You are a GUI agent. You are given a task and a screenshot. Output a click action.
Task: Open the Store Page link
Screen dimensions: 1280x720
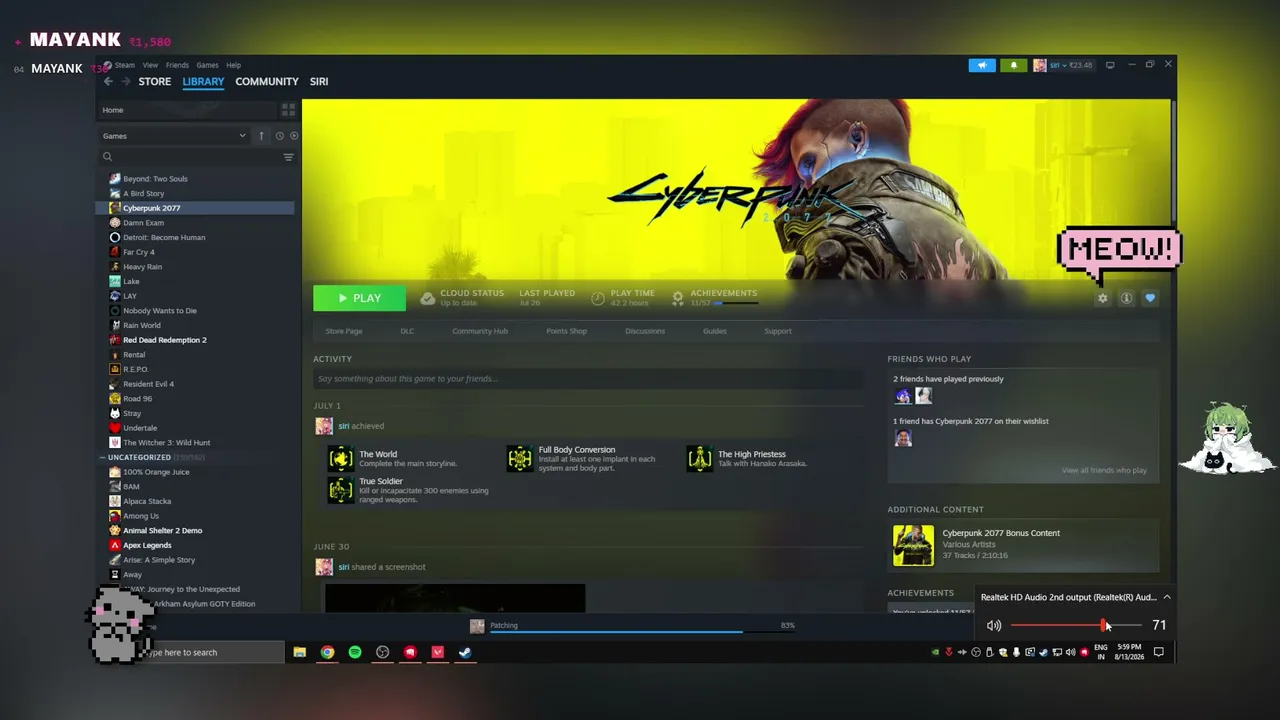344,331
